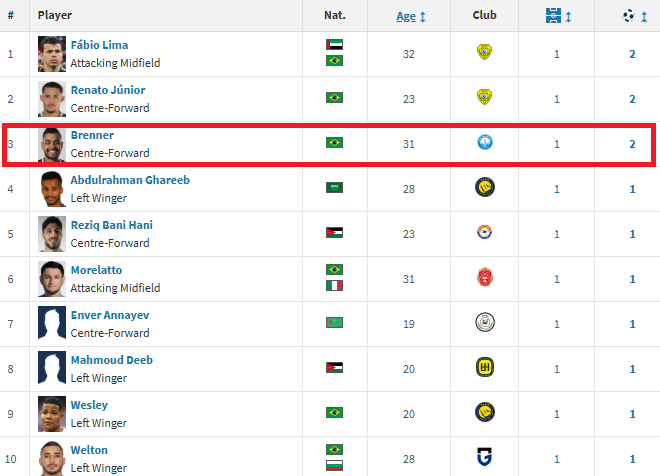This screenshot has height=476, width=660.
Task: Click Brenner's player photo thumbnail
Action: (52, 144)
